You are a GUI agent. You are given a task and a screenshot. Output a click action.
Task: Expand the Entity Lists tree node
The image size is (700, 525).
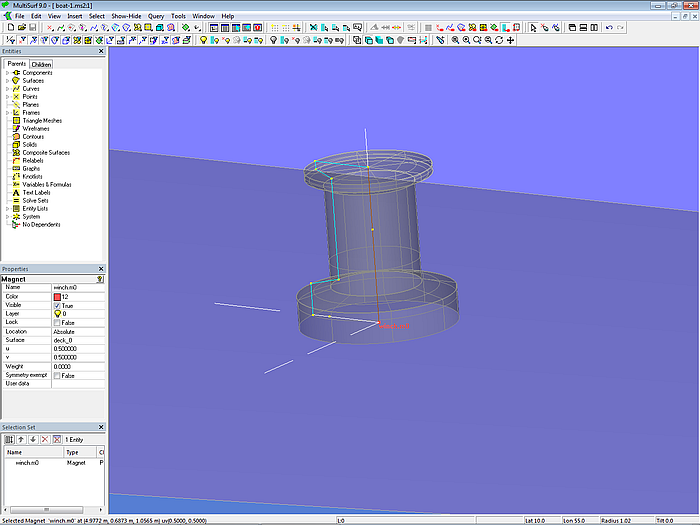pyautogui.click(x=7, y=208)
